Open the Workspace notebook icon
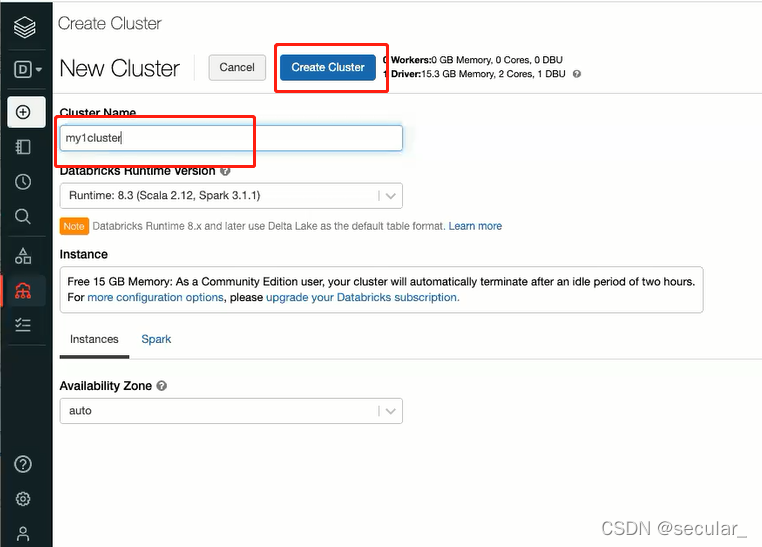 (x=23, y=147)
